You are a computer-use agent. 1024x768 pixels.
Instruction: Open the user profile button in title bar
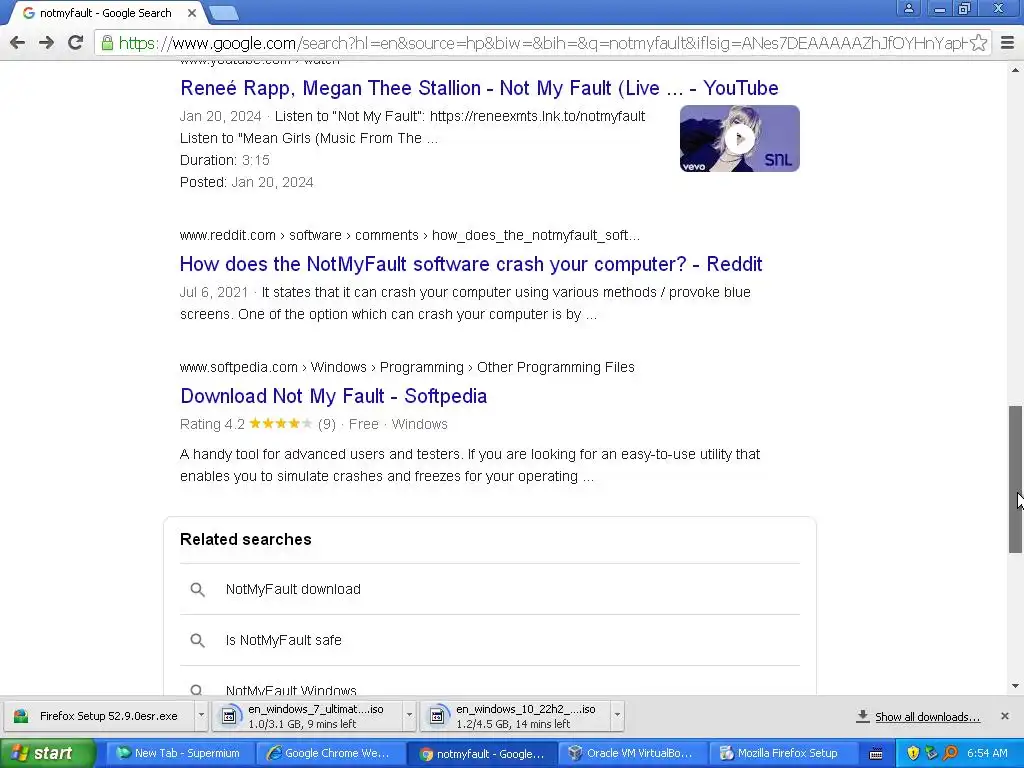pyautogui.click(x=908, y=8)
